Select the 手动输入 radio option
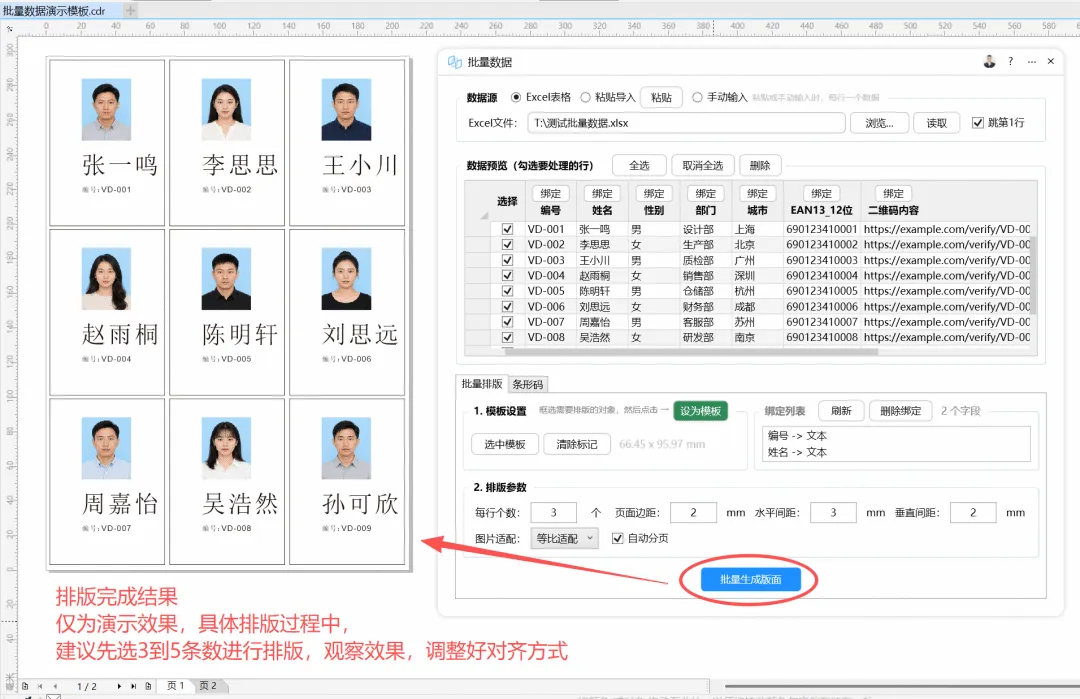Viewport: 1080px width, 699px height. tap(697, 97)
